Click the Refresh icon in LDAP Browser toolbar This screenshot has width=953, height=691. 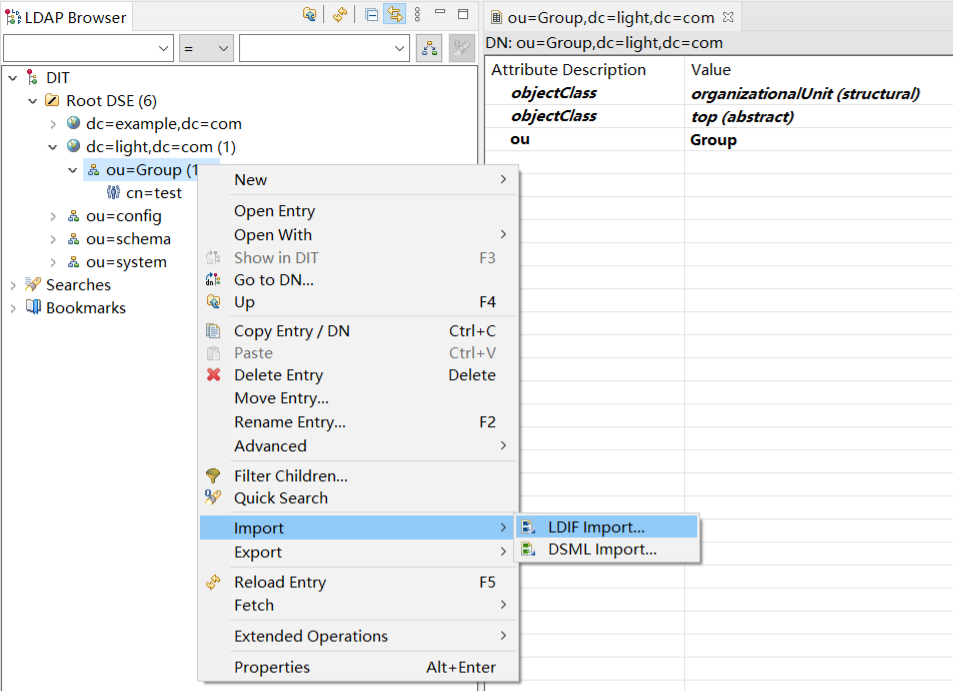click(340, 15)
